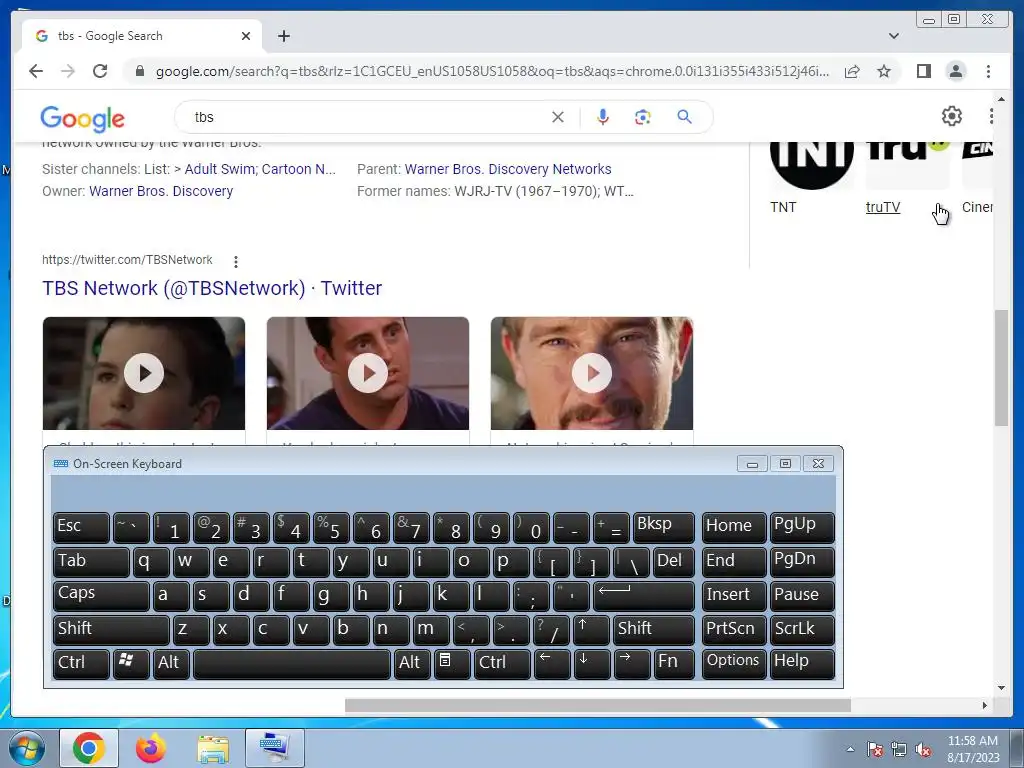Click On-Screen Keyboard taskbar icon
The width and height of the screenshot is (1024, 768).
point(274,748)
